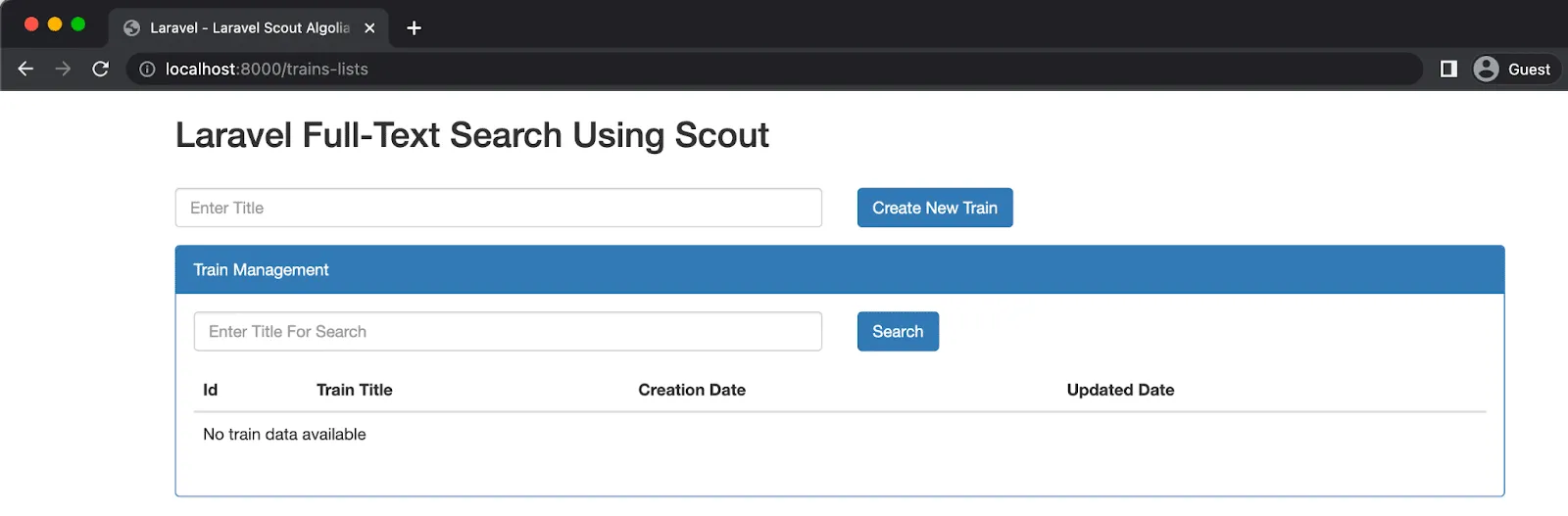This screenshot has height=516, width=1568.
Task: Open the Guest profile menu
Action: 1515,69
